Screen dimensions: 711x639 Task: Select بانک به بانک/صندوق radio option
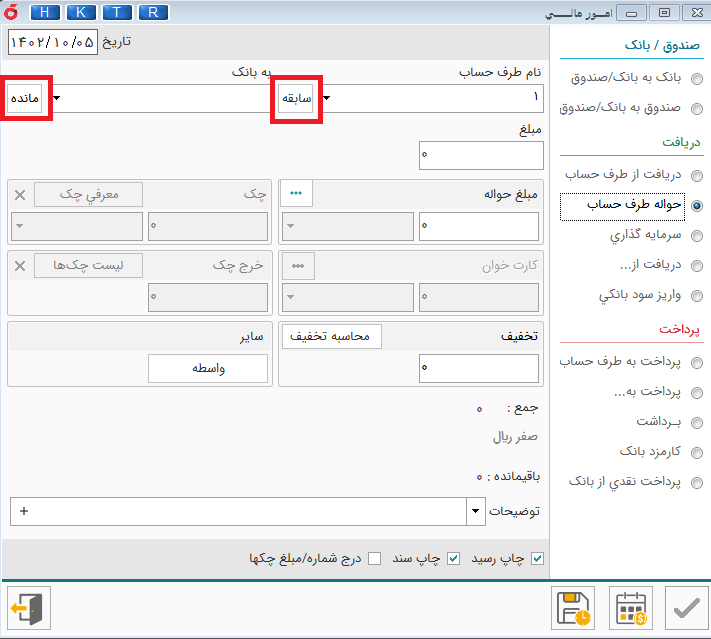[x=696, y=79]
